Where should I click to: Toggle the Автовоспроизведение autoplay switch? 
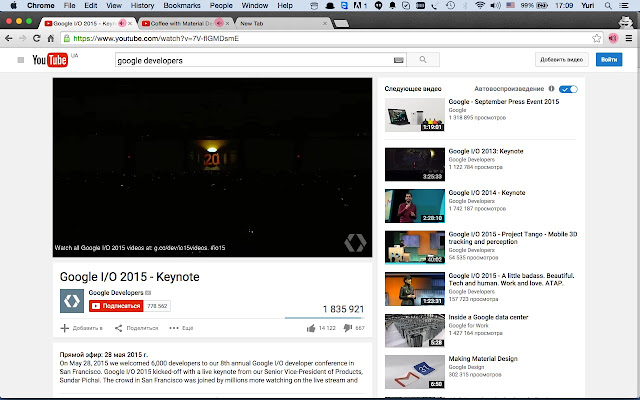pos(568,89)
